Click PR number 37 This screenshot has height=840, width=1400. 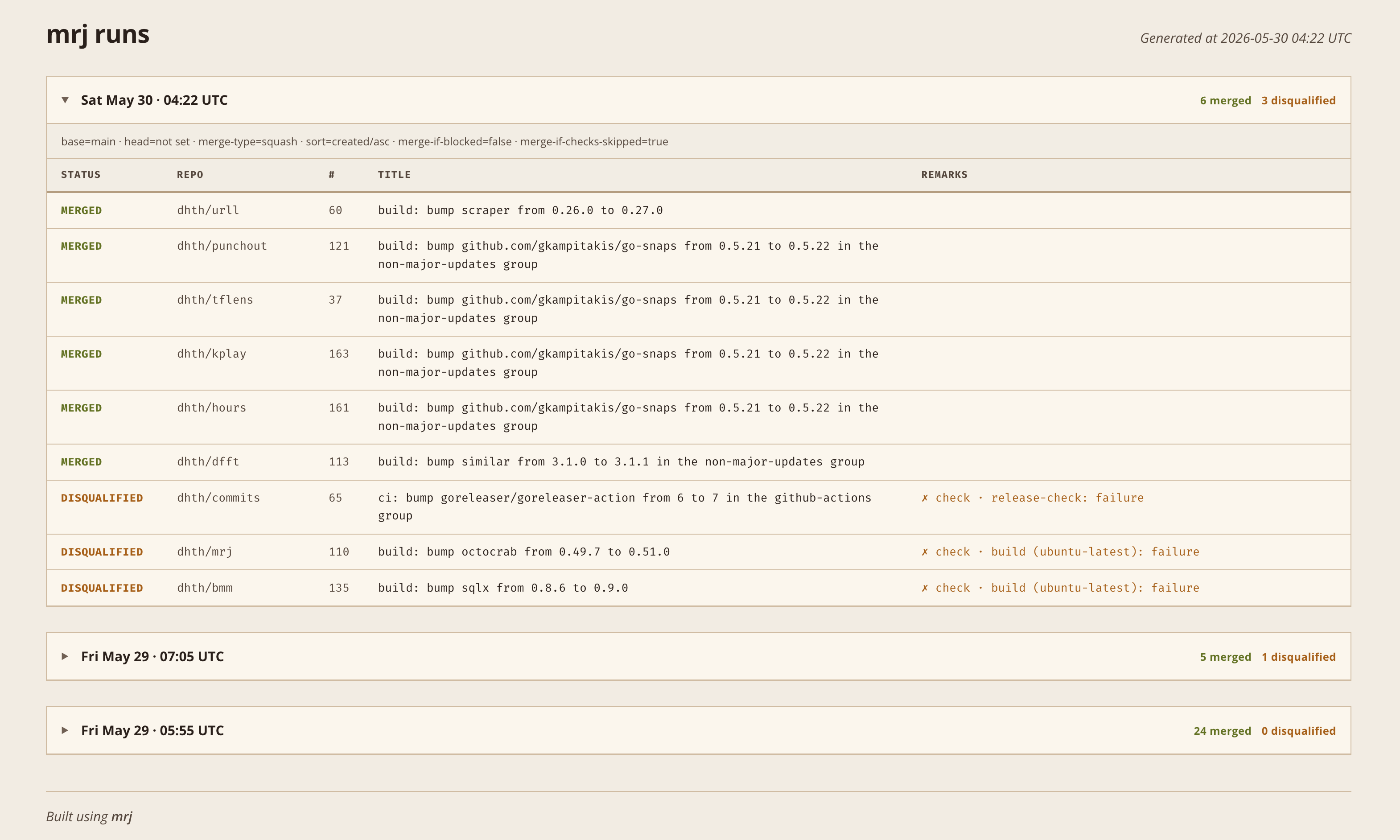tap(336, 300)
